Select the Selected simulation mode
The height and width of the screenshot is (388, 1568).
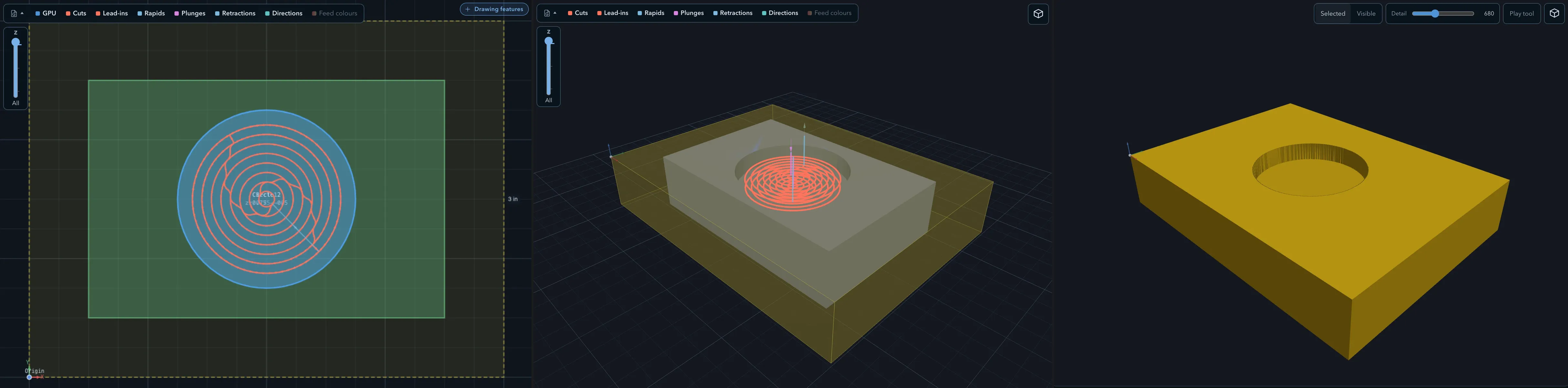click(1332, 13)
